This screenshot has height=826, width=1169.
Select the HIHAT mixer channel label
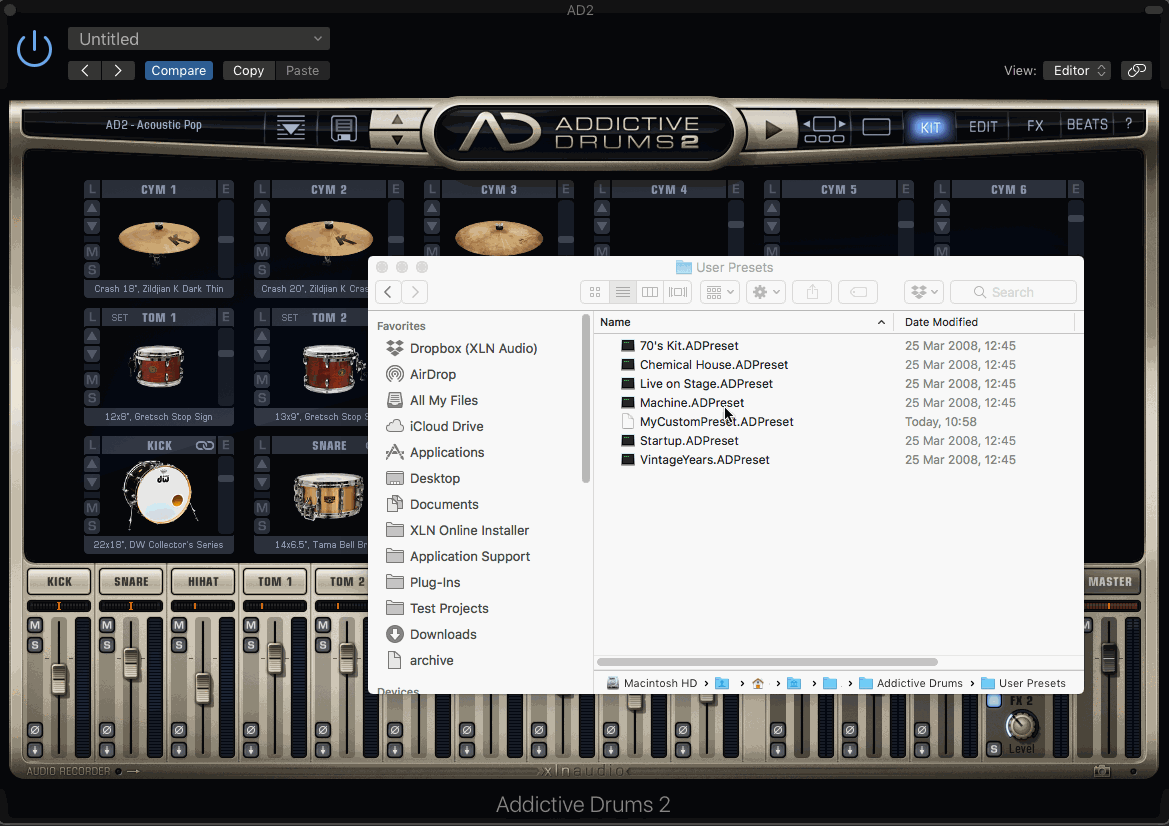[203, 581]
